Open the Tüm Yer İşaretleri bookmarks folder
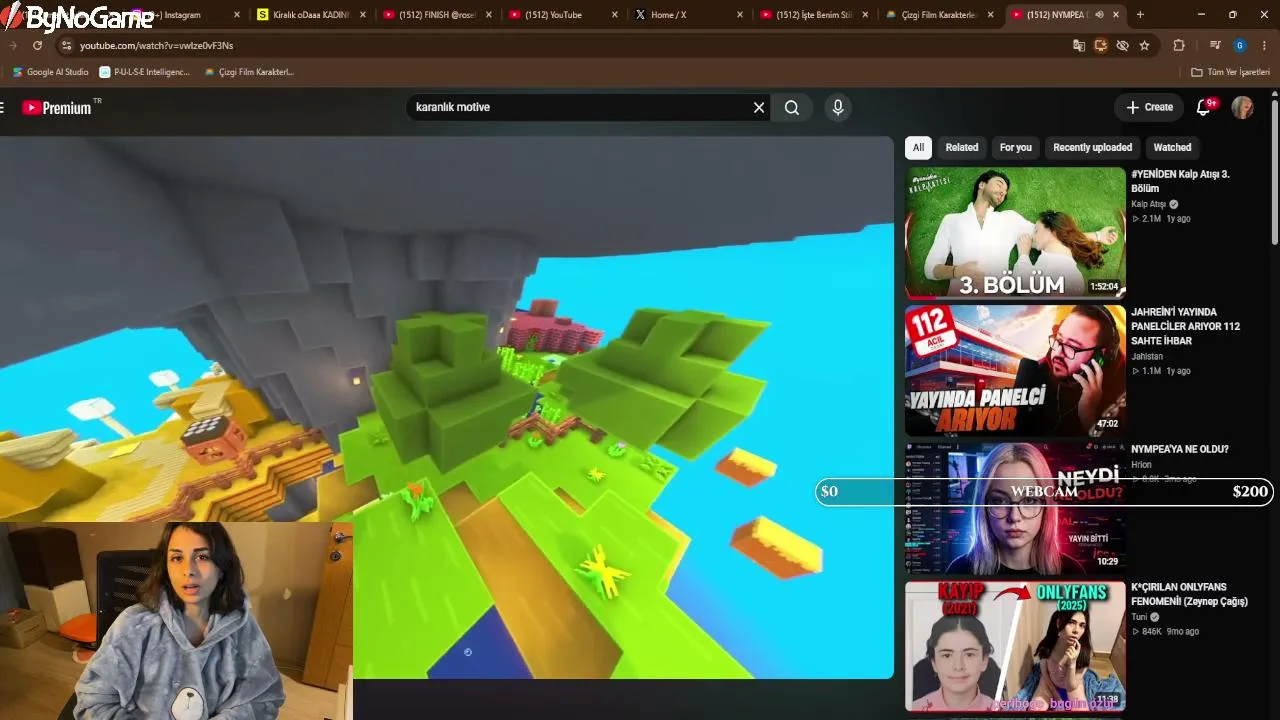This screenshot has width=1280, height=720. pyautogui.click(x=1230, y=72)
